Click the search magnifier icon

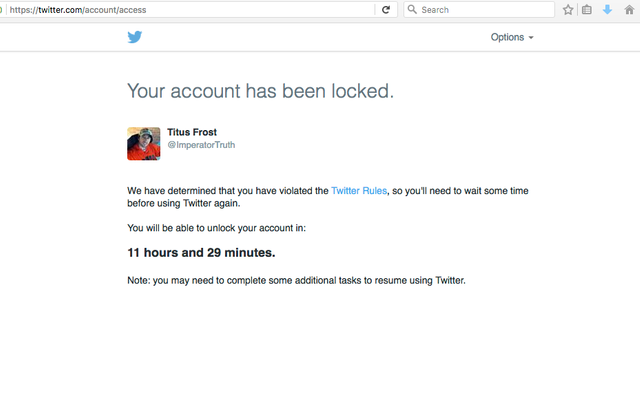[x=412, y=9]
